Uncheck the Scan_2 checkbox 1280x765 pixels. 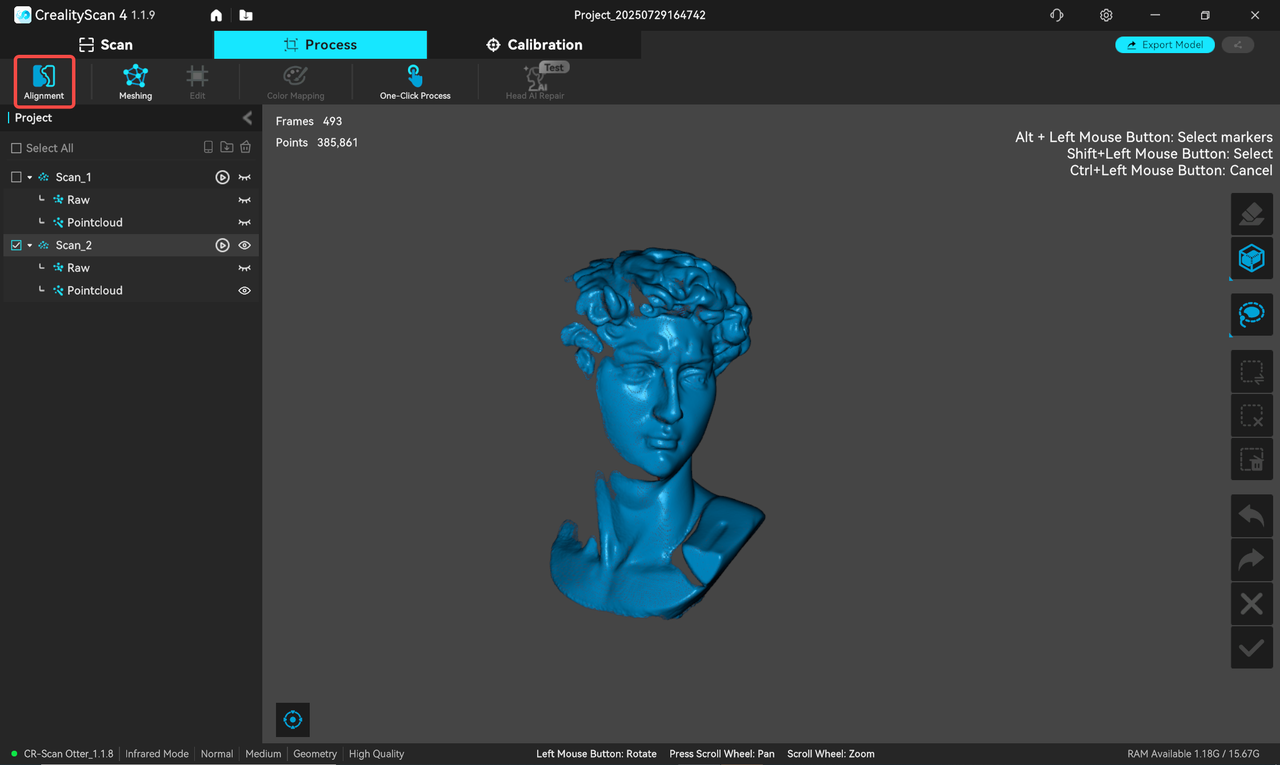coord(16,245)
